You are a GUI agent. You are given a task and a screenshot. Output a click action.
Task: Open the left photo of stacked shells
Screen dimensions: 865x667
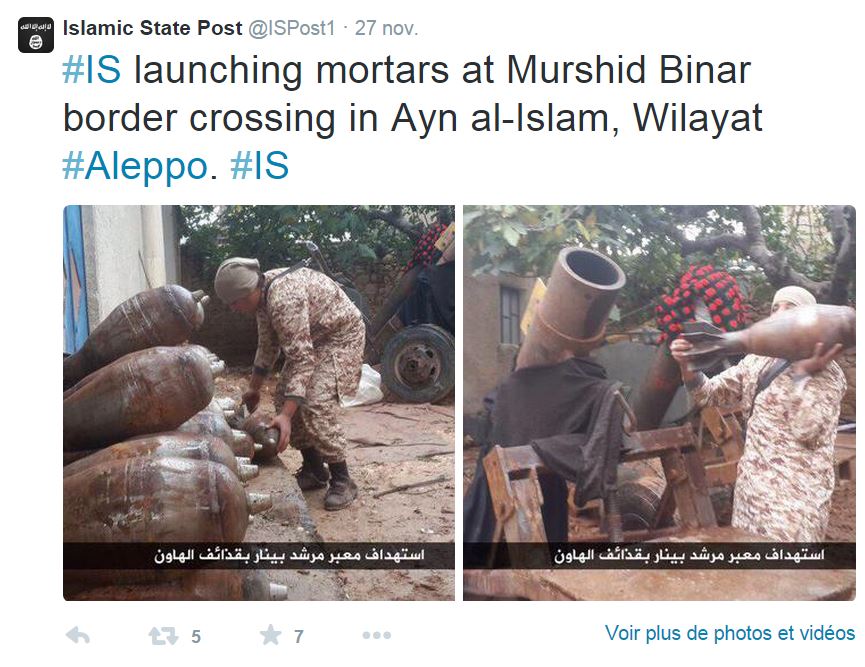tap(259, 403)
